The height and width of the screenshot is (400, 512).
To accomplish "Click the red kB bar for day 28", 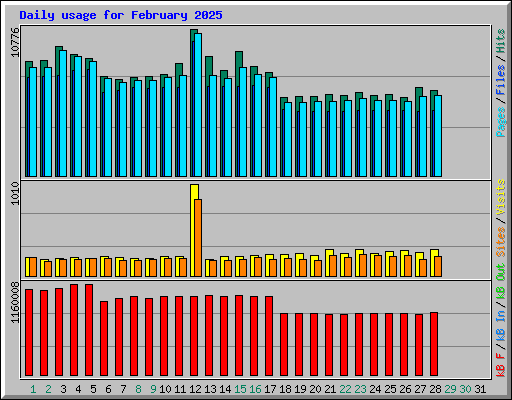I will coord(434,344).
